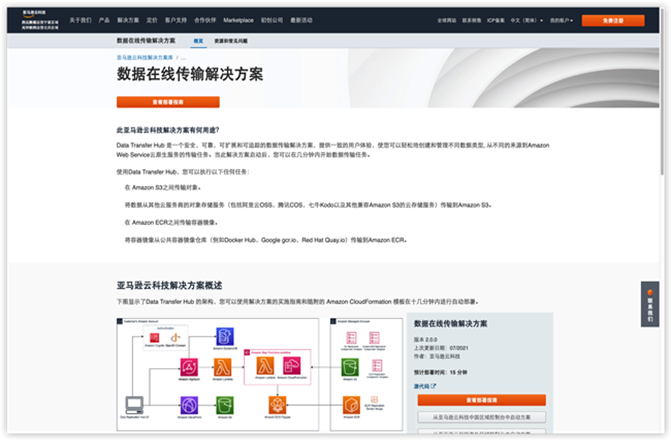This screenshot has width=671, height=440.
Task: Click the Amazon Managed Account corner icon
Action: [x=333, y=321]
